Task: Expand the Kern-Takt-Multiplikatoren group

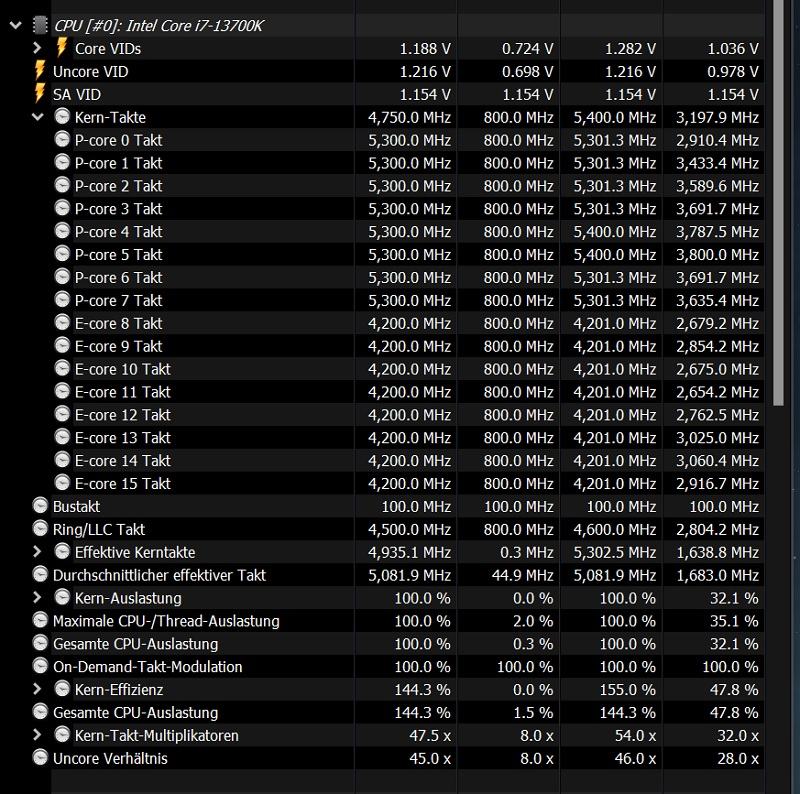Action: pos(37,735)
